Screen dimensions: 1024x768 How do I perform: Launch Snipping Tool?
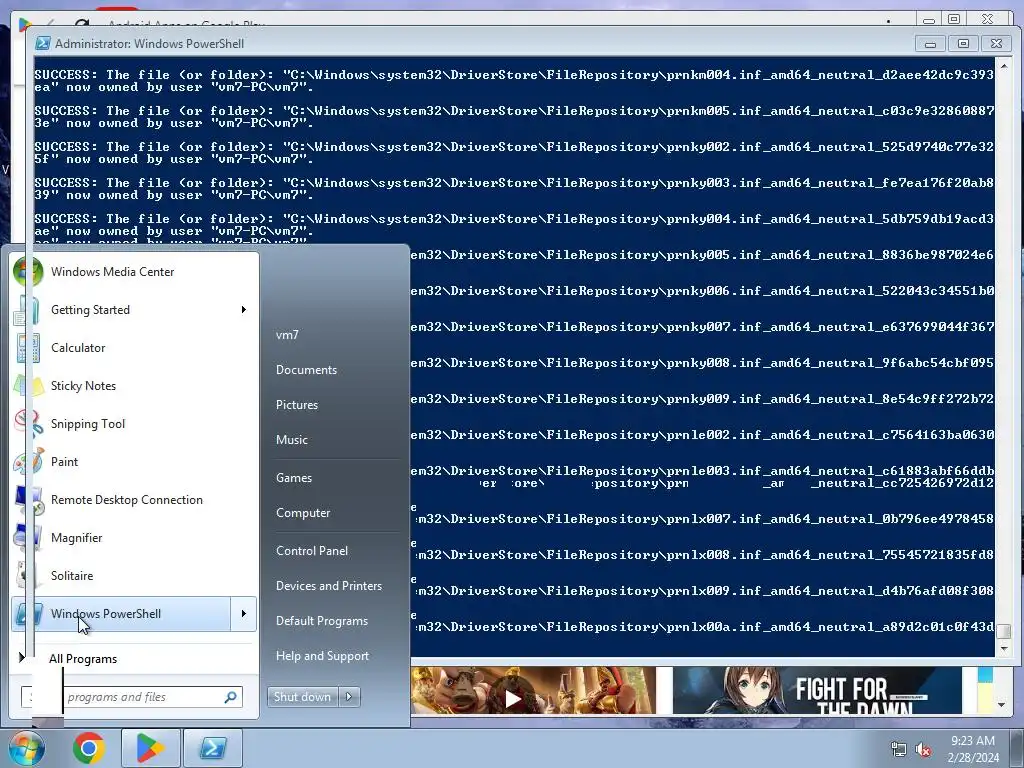click(x=134, y=423)
